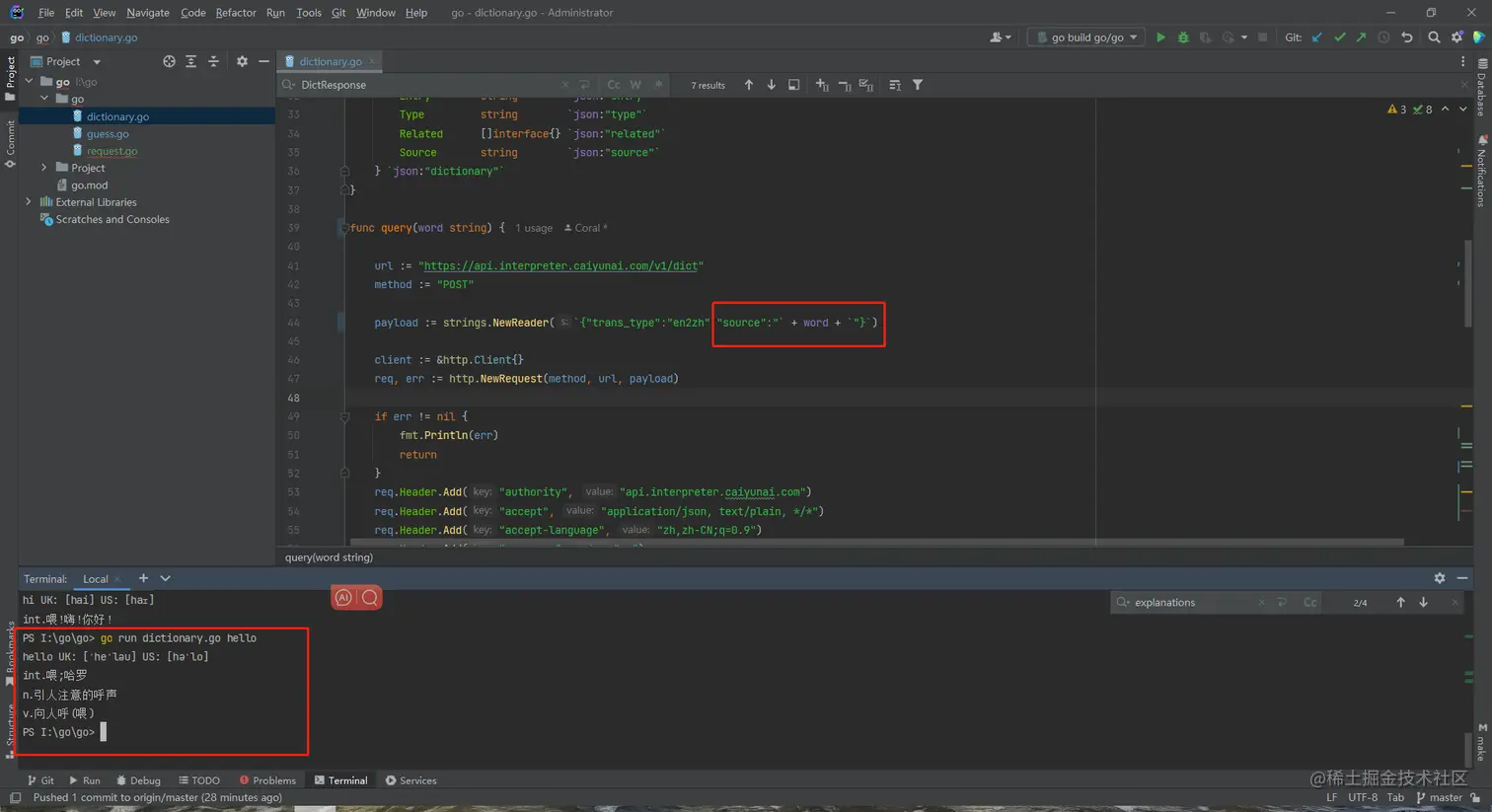
Task: Go to next search occurrence in editor
Action: point(771,85)
